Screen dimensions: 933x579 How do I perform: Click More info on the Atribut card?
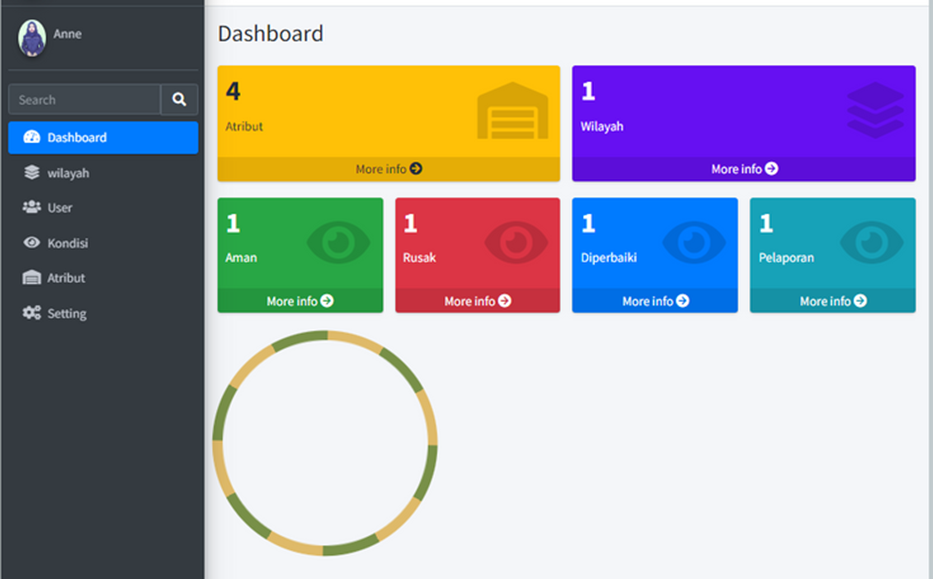(389, 169)
